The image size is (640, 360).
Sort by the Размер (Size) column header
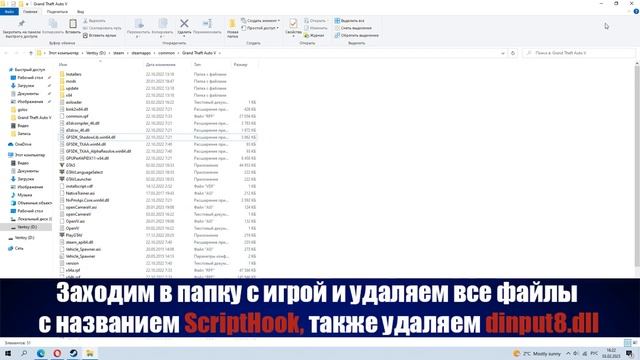(240, 64)
